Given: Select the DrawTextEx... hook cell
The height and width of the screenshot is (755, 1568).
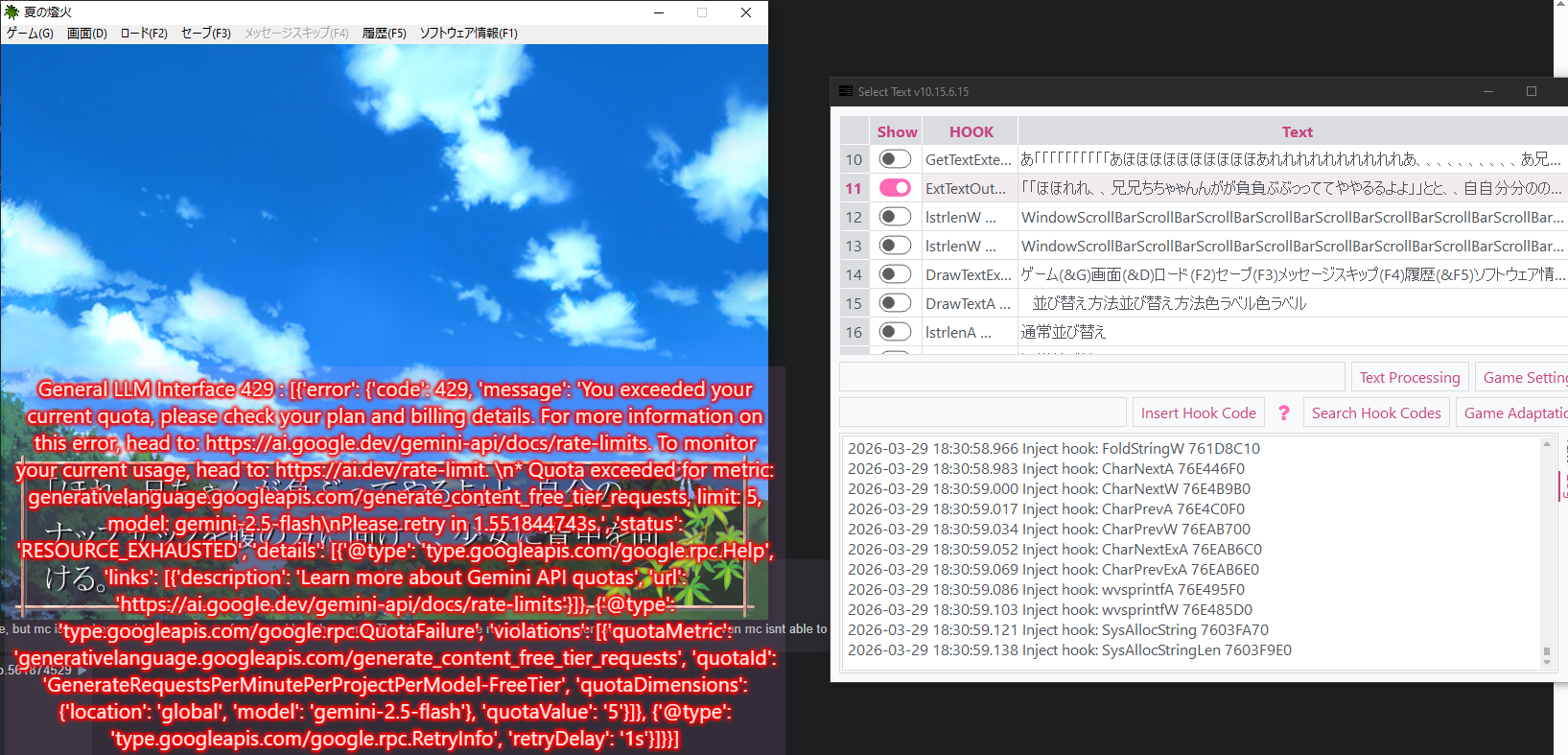Looking at the screenshot, I should pos(969,274).
